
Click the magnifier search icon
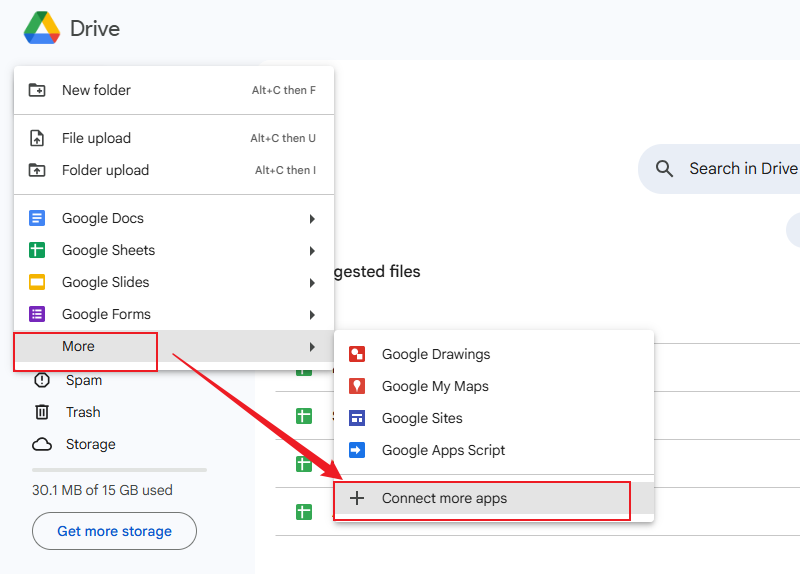(x=664, y=168)
